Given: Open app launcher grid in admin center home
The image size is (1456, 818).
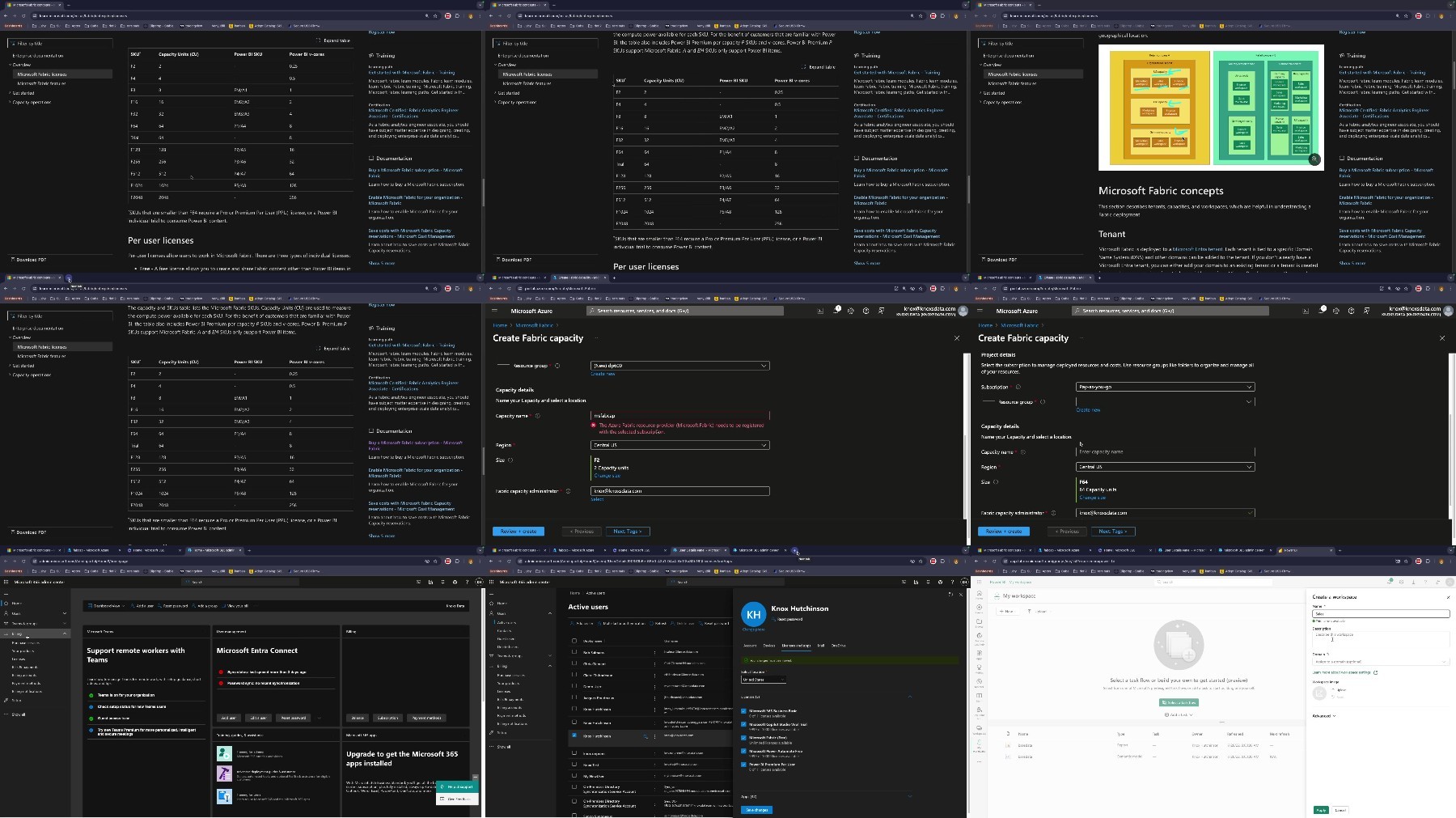Looking at the screenshot, I should click(x=6, y=582).
